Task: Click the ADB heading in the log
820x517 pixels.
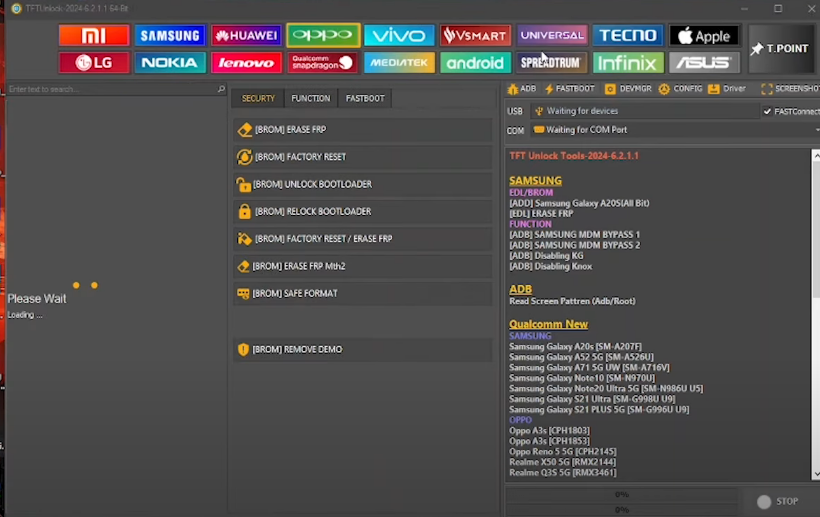Action: coord(520,289)
